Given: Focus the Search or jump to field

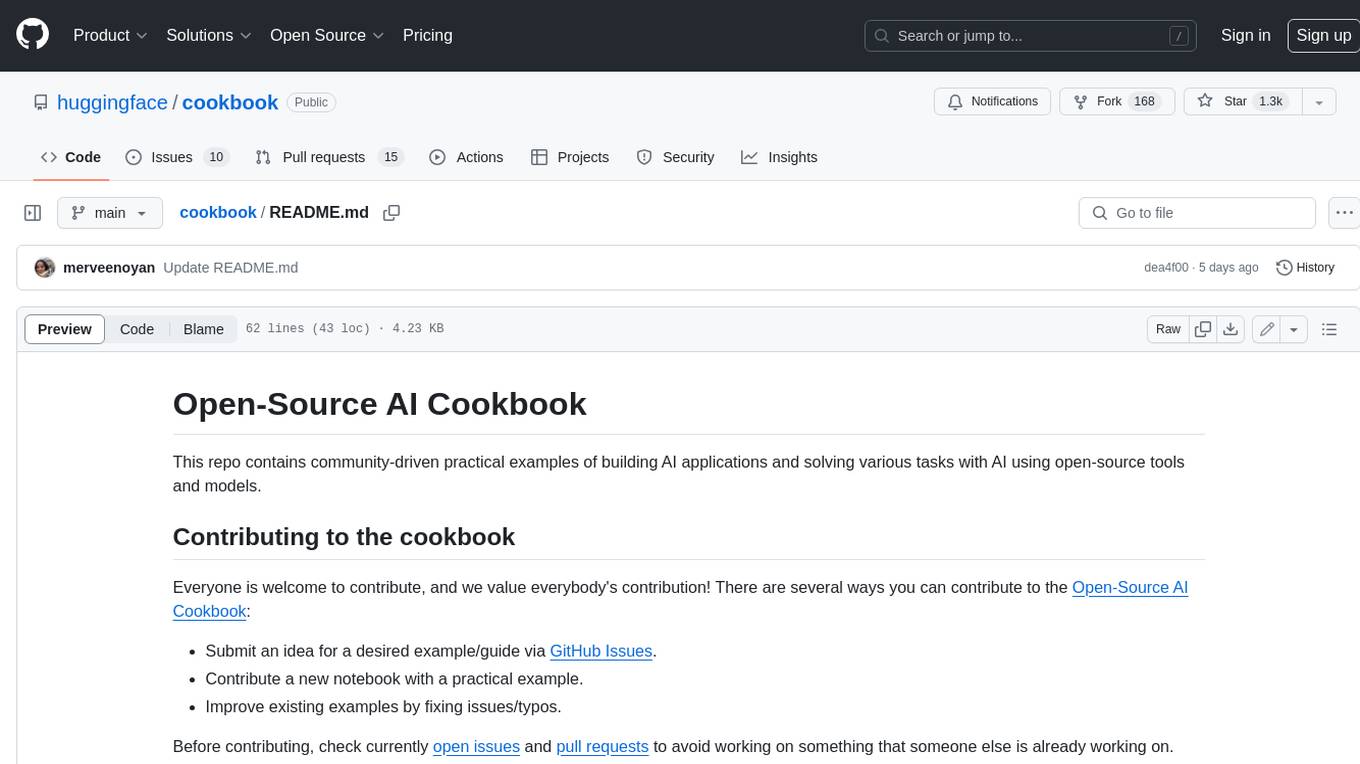Looking at the screenshot, I should pyautogui.click(x=1030, y=35).
